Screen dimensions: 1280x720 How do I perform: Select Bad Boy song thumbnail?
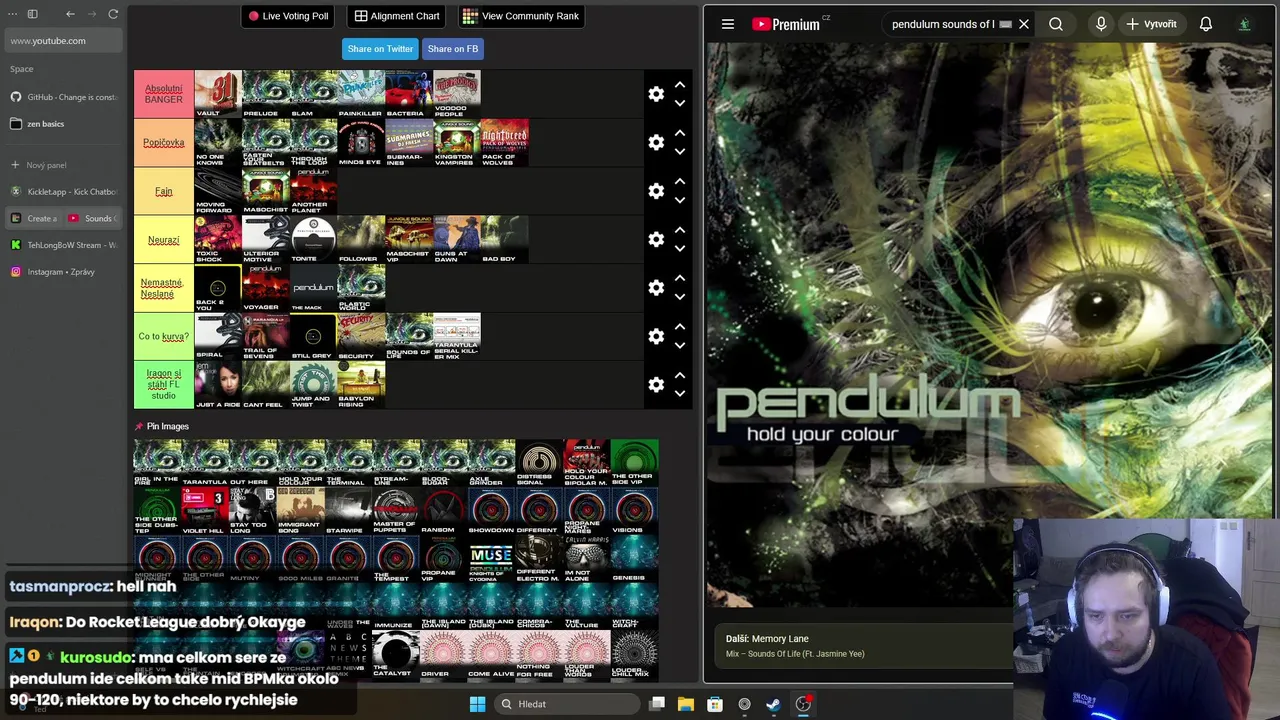click(505, 239)
